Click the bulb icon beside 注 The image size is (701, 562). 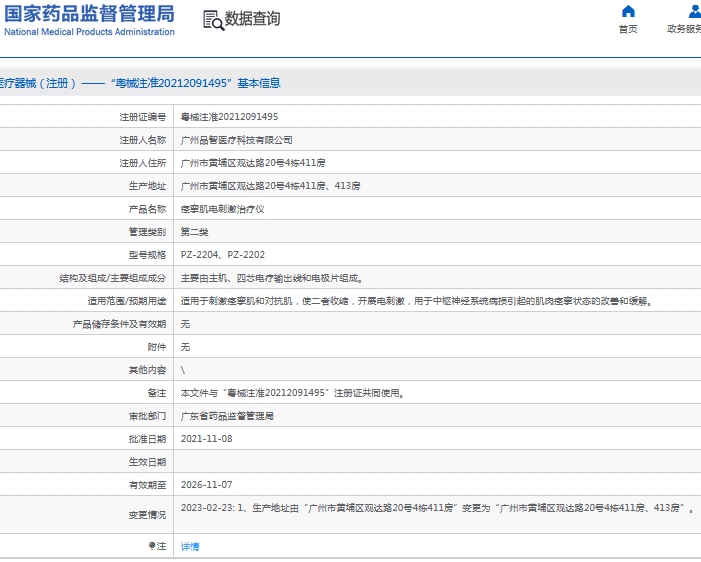(152, 545)
